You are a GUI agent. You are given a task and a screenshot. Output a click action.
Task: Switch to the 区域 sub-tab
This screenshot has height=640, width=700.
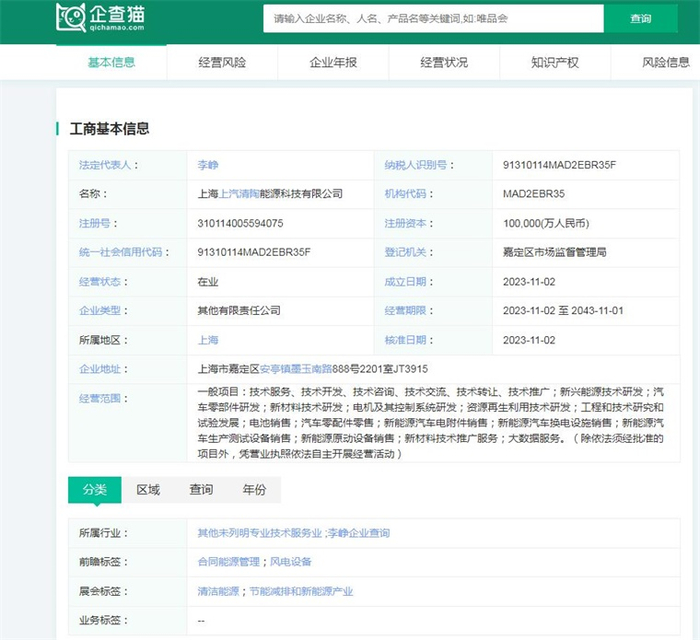[x=148, y=490]
